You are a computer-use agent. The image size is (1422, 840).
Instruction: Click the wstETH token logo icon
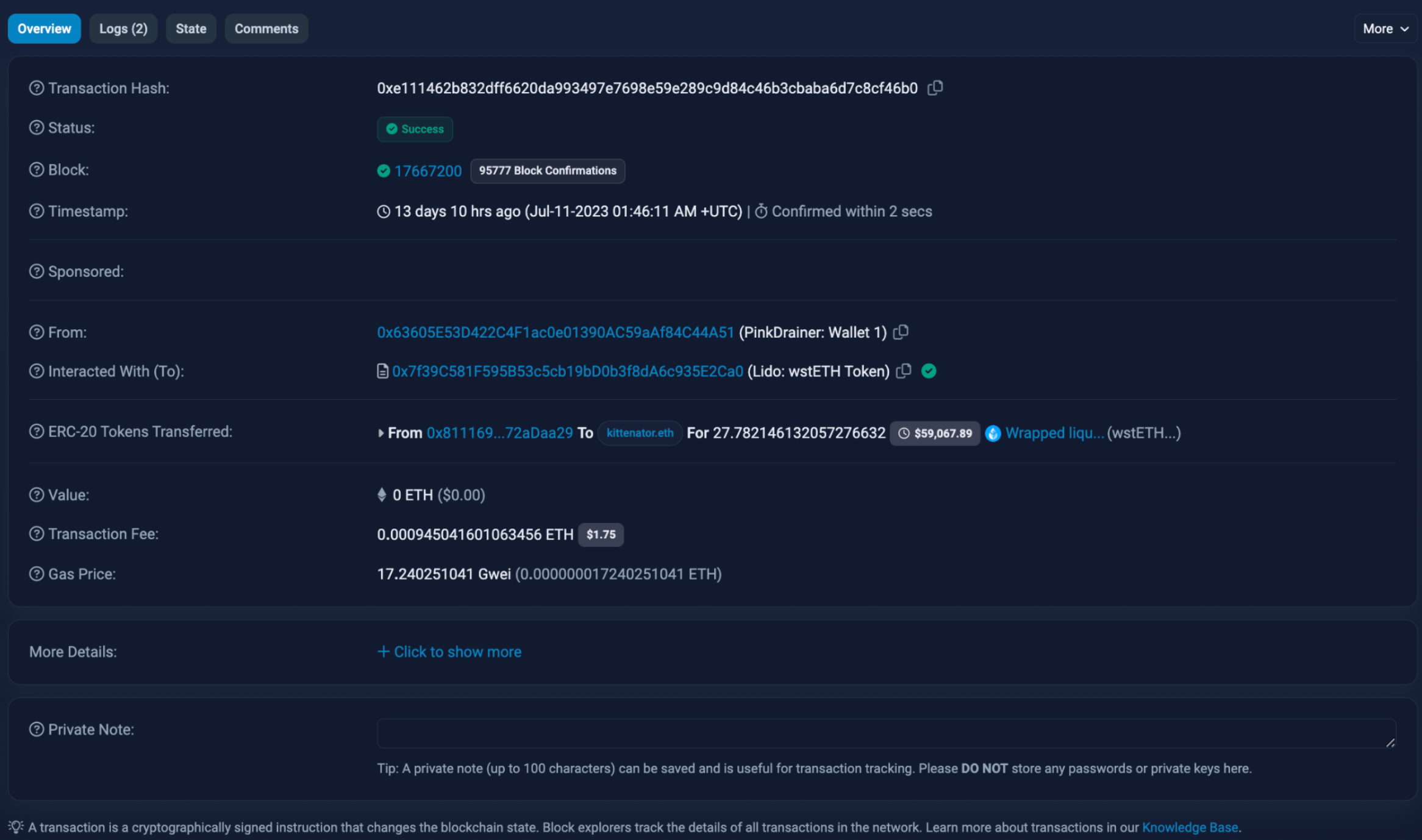coord(993,433)
